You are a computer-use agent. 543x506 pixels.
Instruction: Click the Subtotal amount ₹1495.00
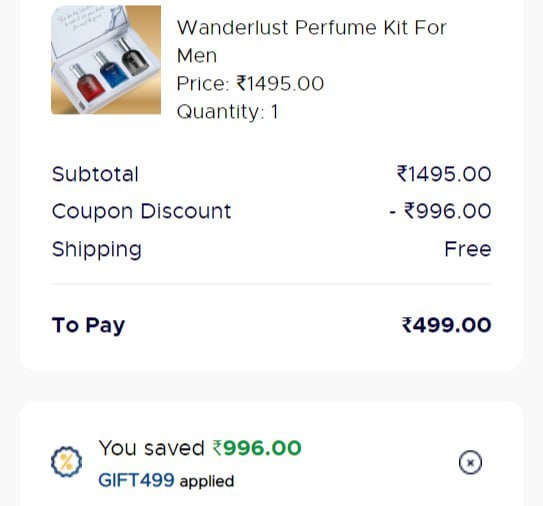[x=444, y=174]
